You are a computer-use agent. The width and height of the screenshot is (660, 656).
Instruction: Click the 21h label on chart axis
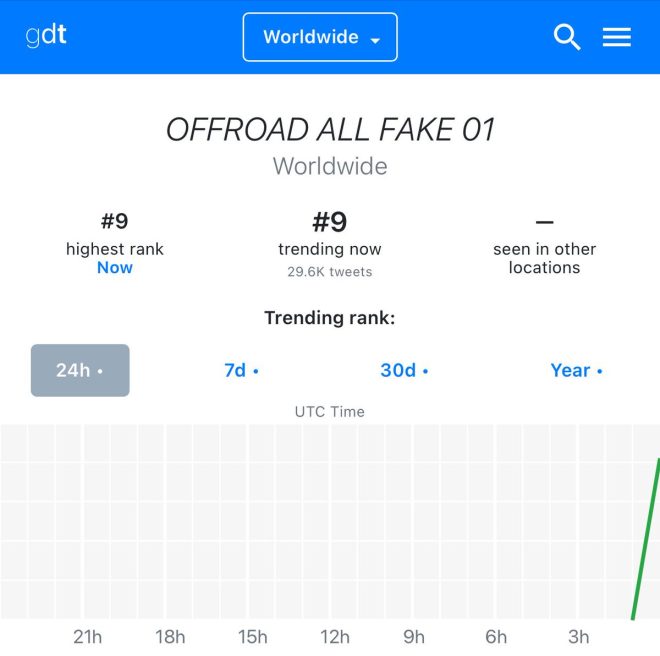coord(88,637)
